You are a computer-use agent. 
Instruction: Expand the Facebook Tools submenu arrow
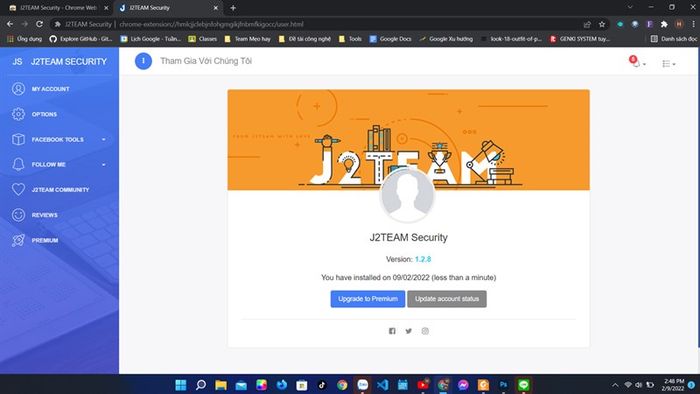pyautogui.click(x=104, y=140)
